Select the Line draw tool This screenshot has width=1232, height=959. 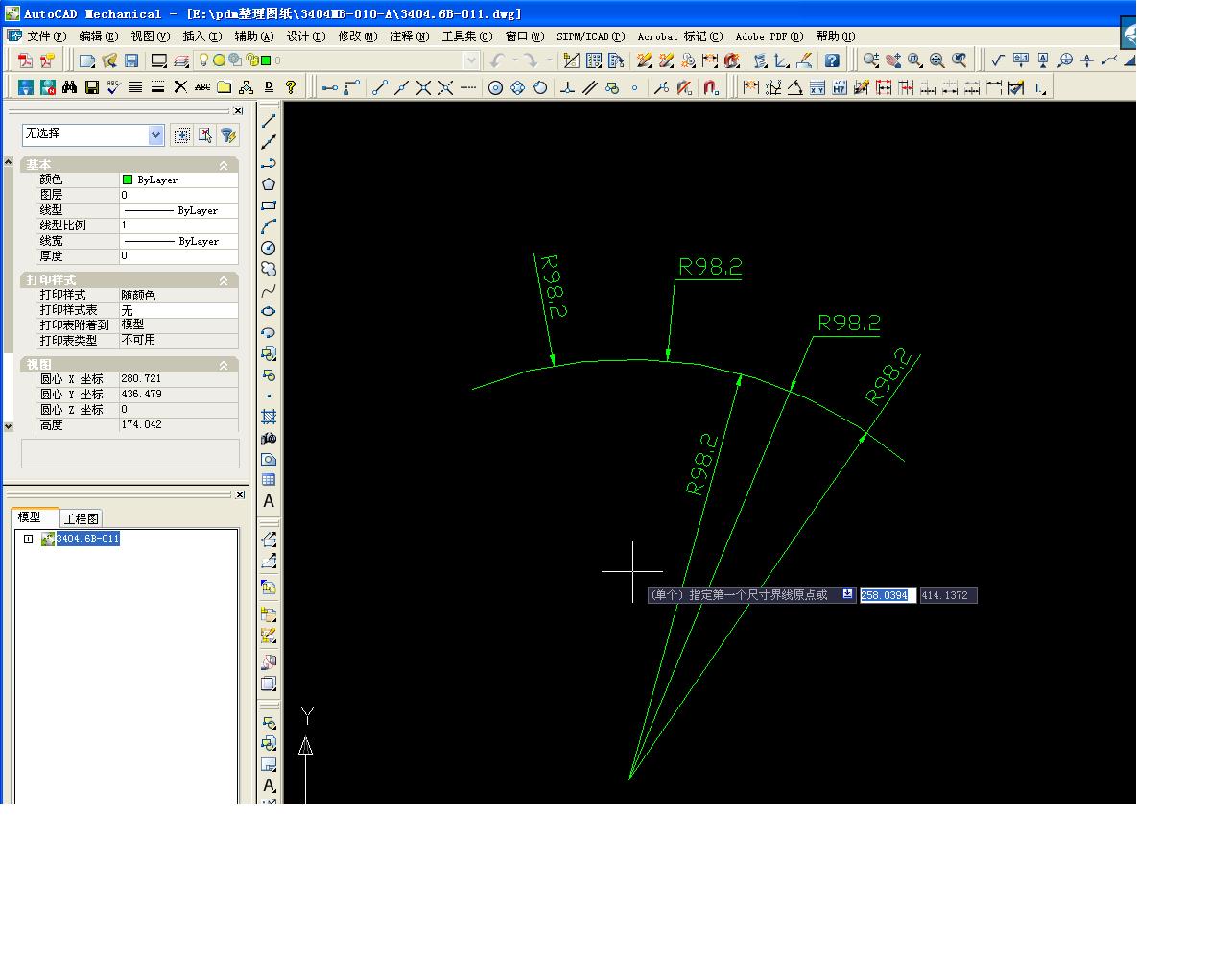269,121
